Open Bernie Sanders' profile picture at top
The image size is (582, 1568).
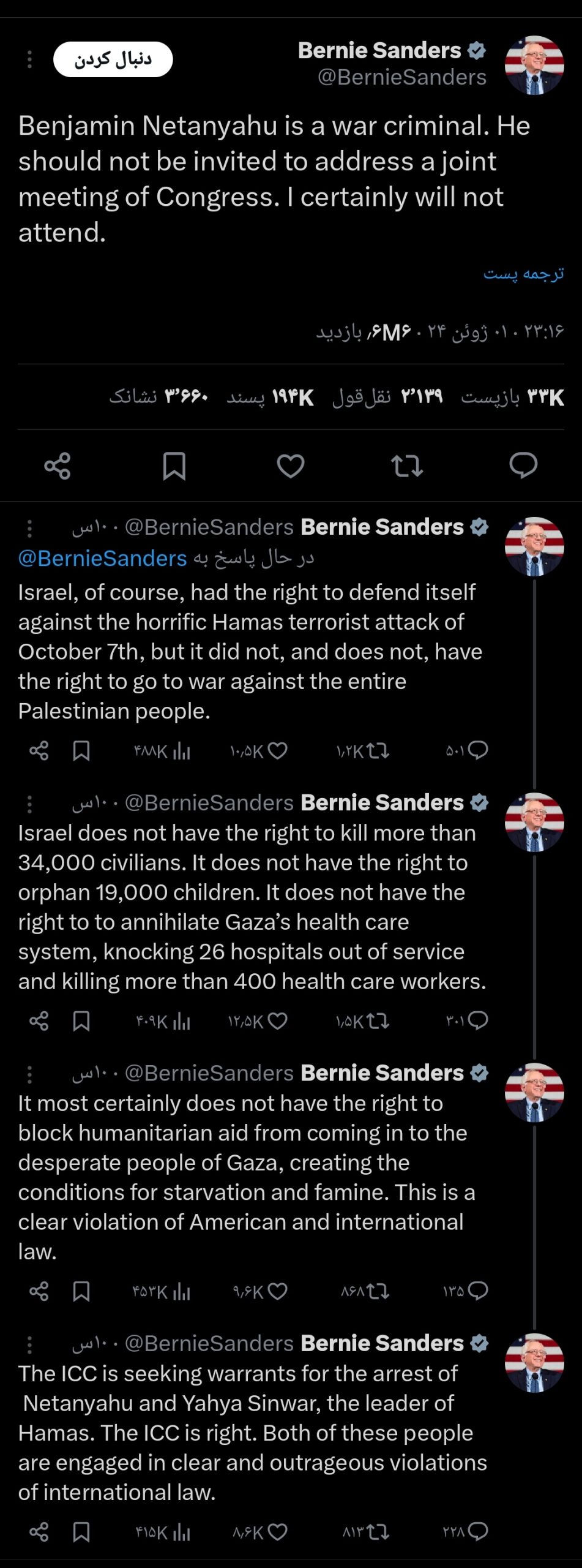pos(534,65)
